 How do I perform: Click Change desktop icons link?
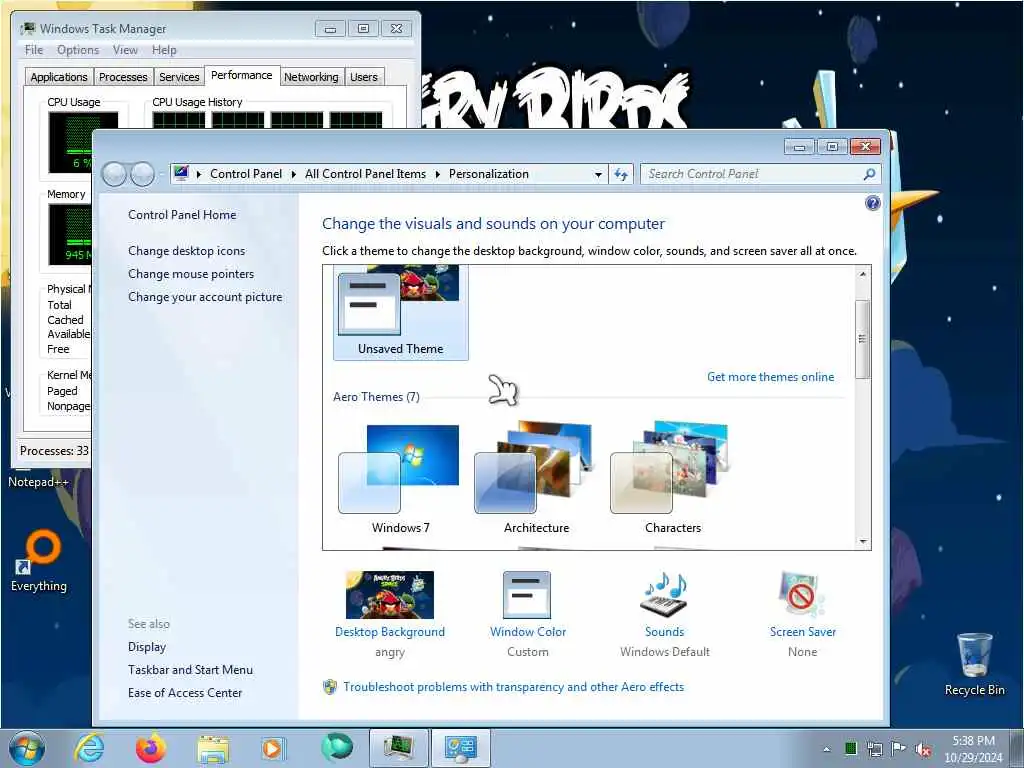187,251
